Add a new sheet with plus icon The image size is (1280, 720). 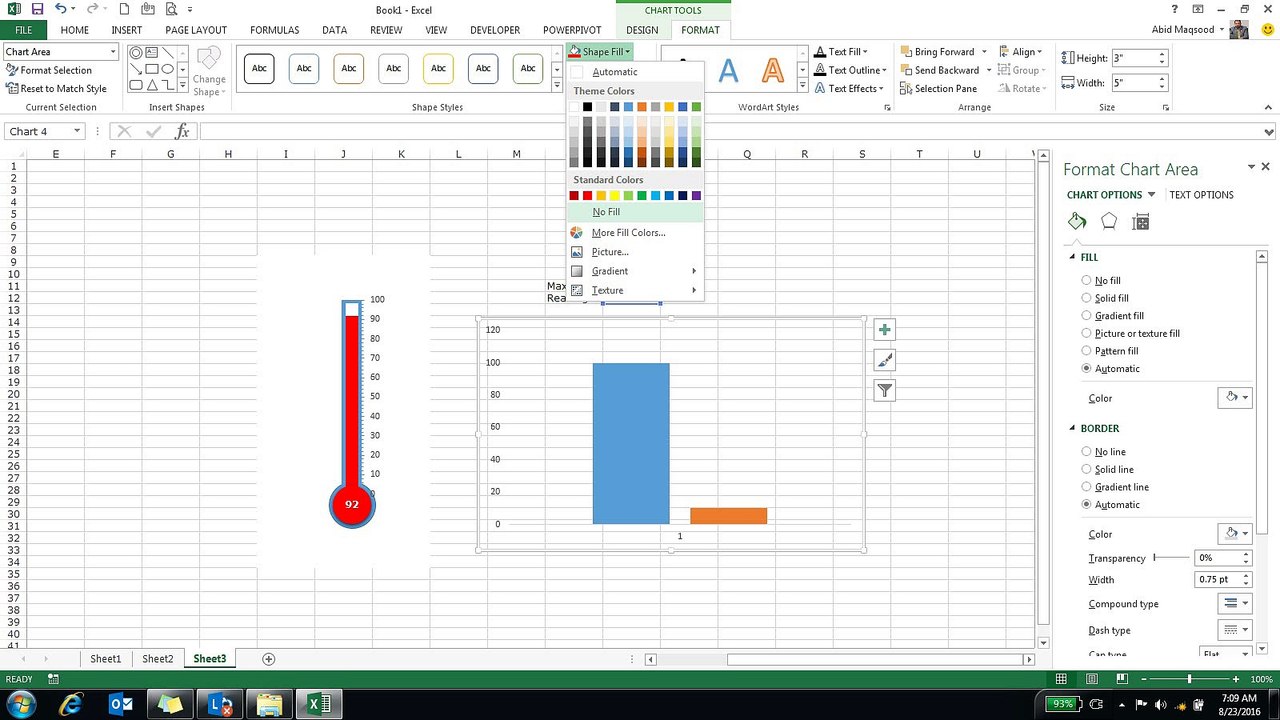coord(268,659)
